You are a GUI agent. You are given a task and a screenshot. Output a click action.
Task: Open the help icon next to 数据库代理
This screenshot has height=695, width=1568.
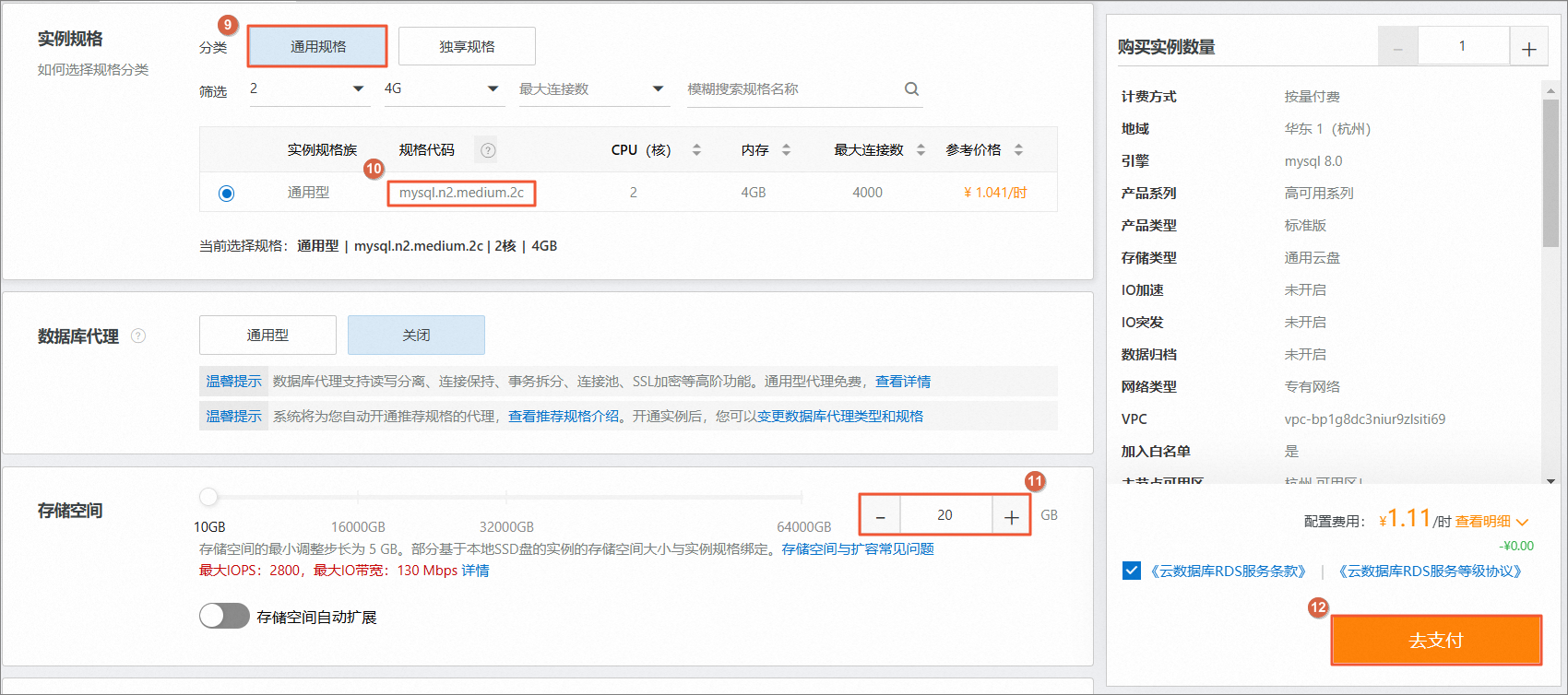coord(138,336)
